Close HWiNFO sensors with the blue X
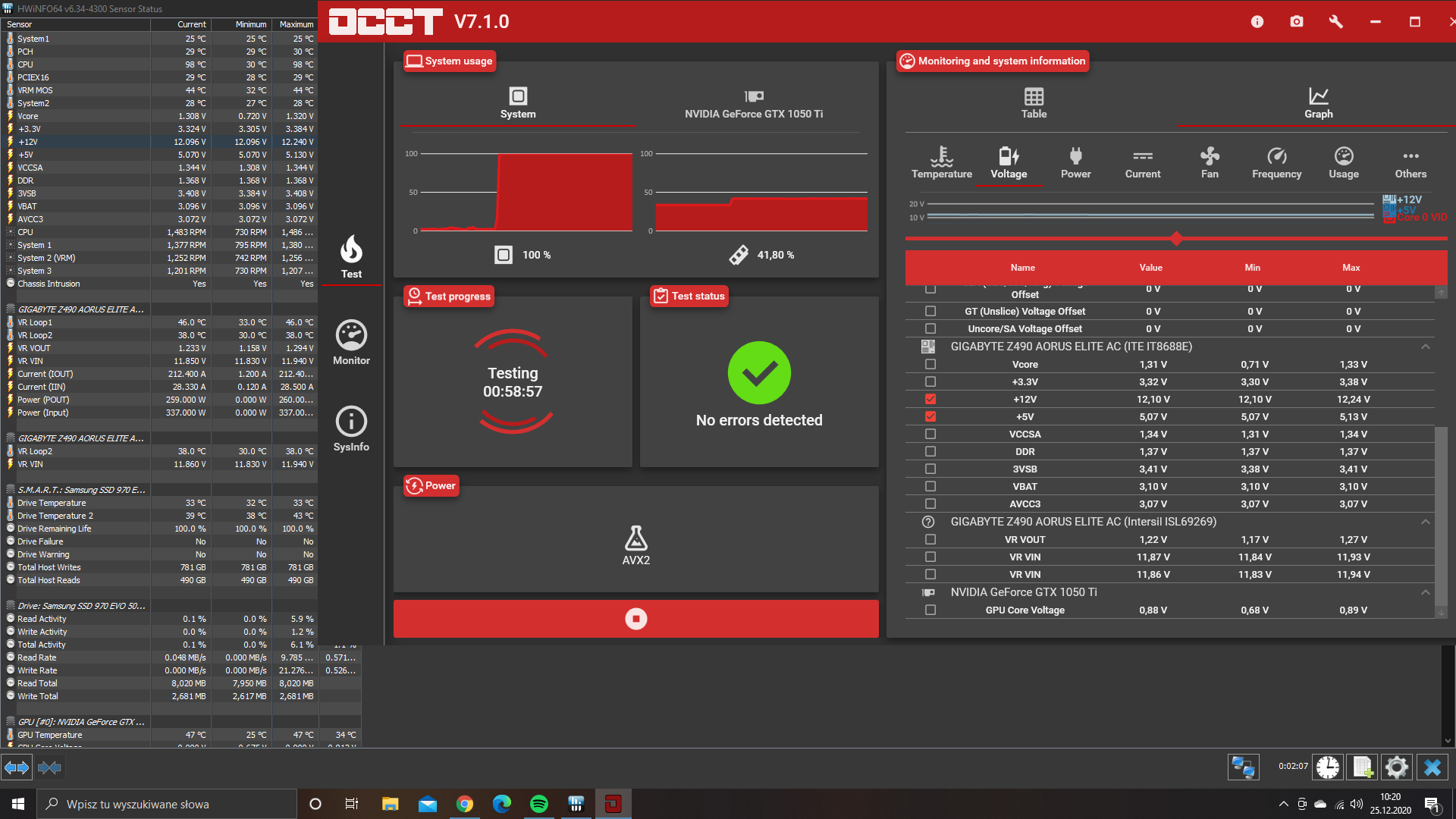Screen dimensions: 1456x819 pyautogui.click(x=1432, y=767)
